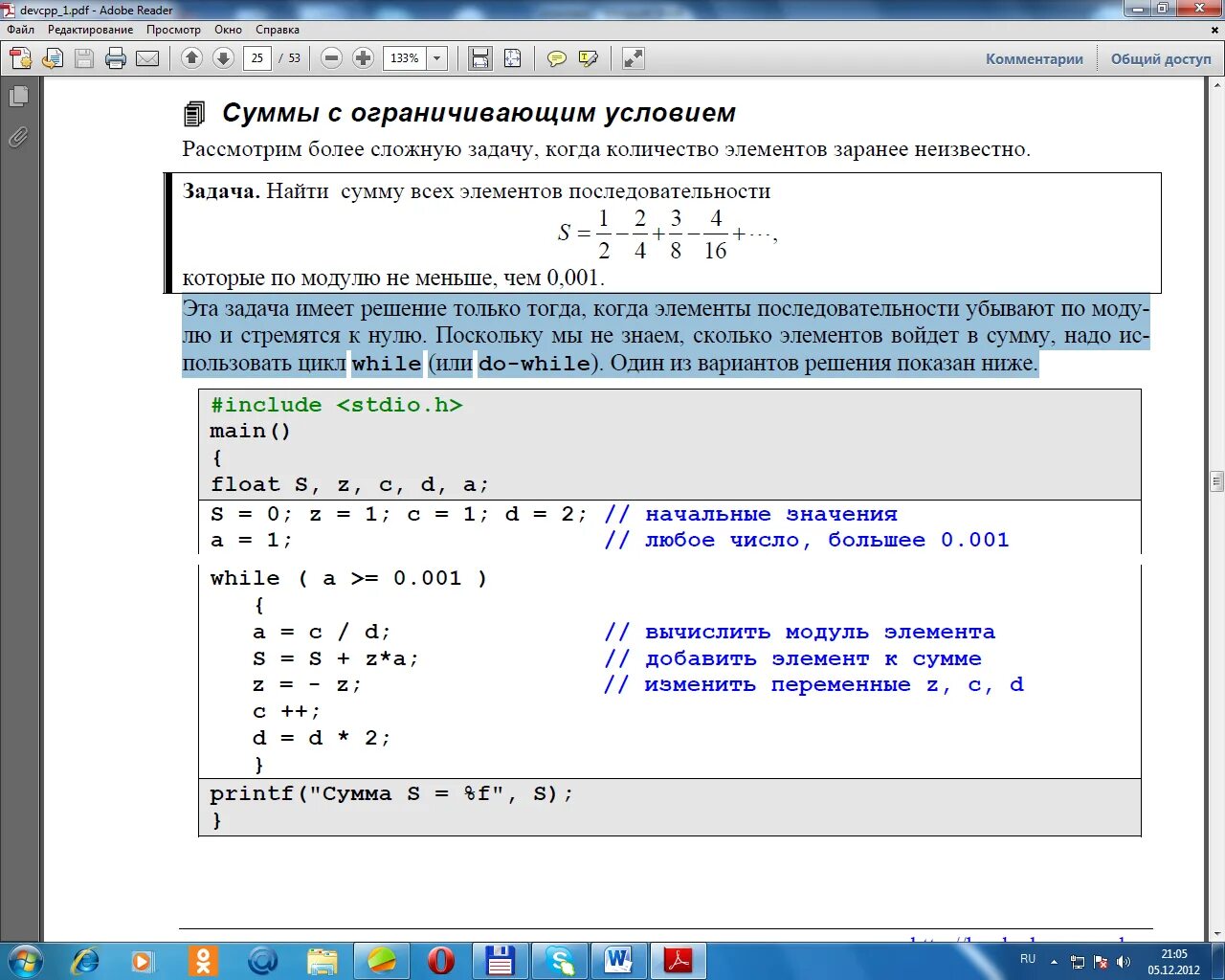Open Windows Explorer folder on taskbar

point(323,960)
